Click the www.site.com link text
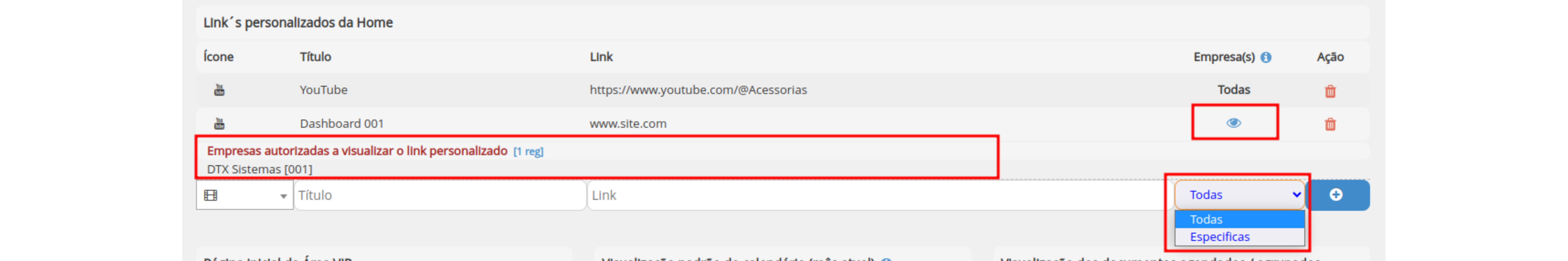This screenshot has width=1568, height=261. pyautogui.click(x=628, y=123)
